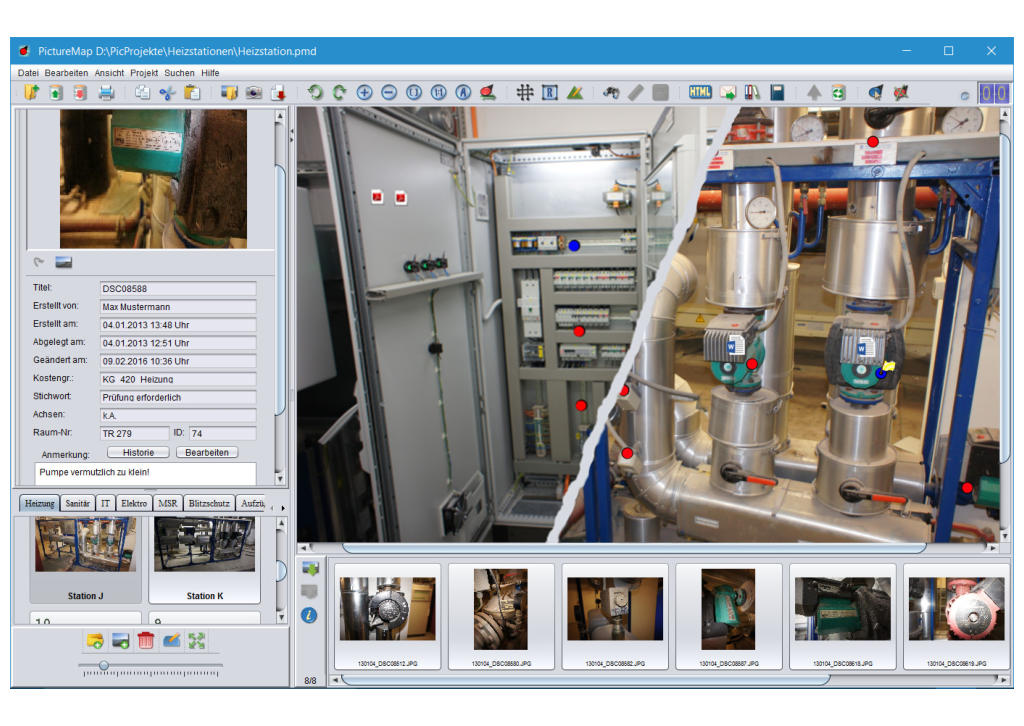The height and width of the screenshot is (726, 1024).
Task: Click the Historie button
Action: click(138, 452)
